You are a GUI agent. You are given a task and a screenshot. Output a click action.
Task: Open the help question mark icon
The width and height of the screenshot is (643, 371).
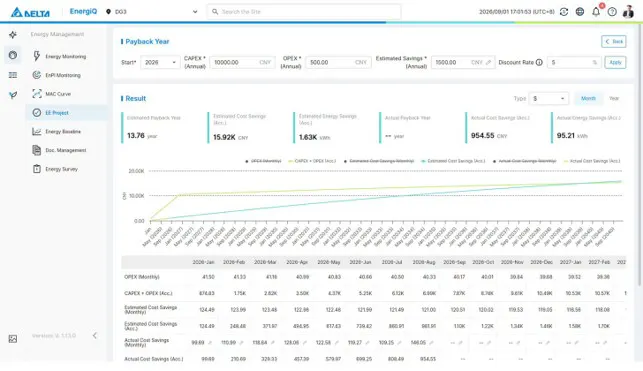tap(612, 12)
